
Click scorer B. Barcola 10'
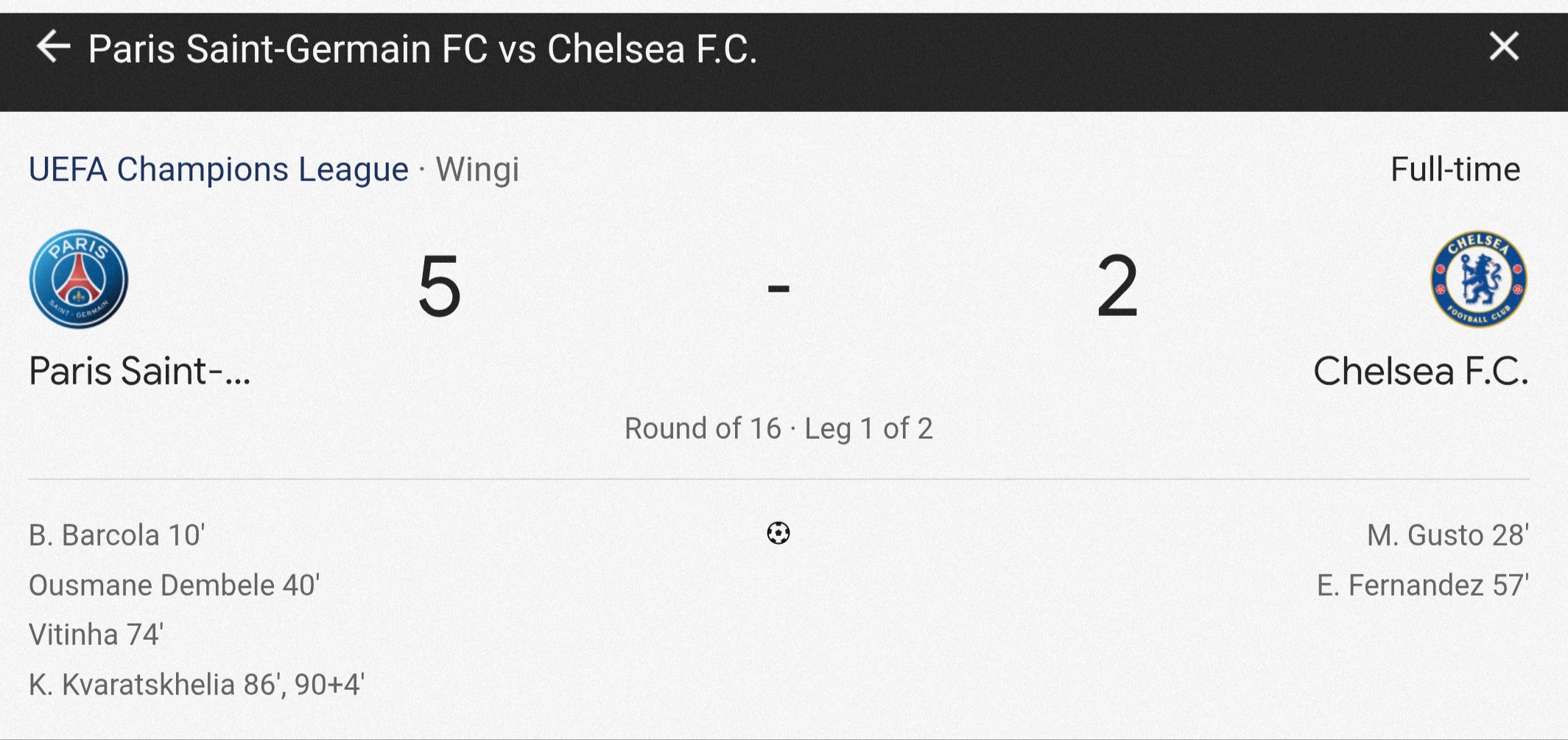116,535
